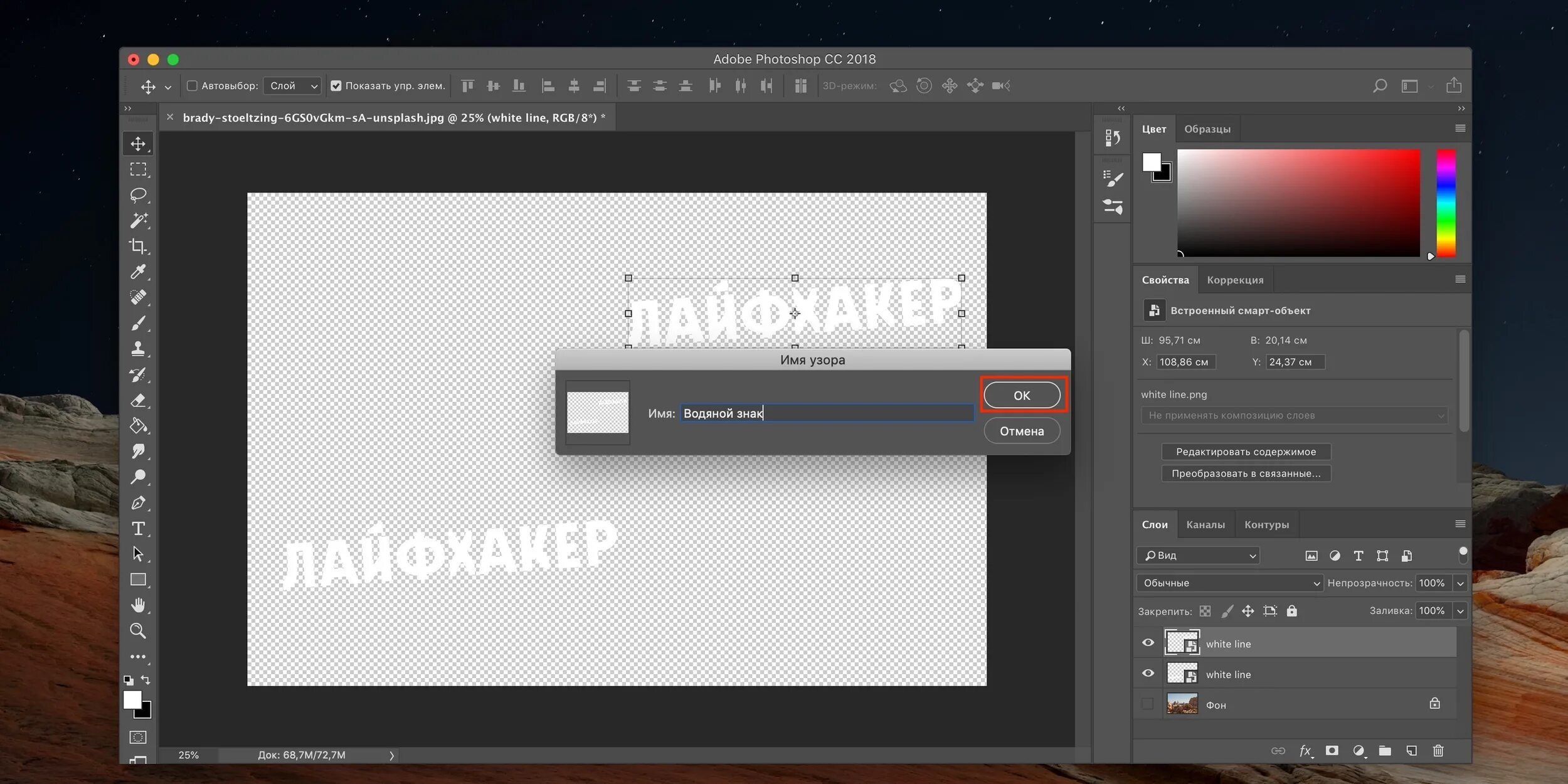Hide the second white line layer
This screenshot has width=1568, height=784.
1148,674
